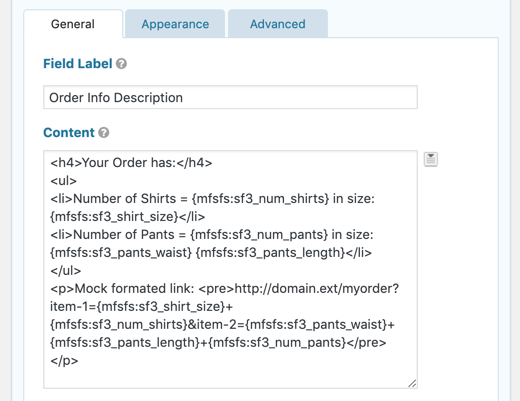
Task: Focus the Order Info Description label field
Action: pyautogui.click(x=230, y=97)
